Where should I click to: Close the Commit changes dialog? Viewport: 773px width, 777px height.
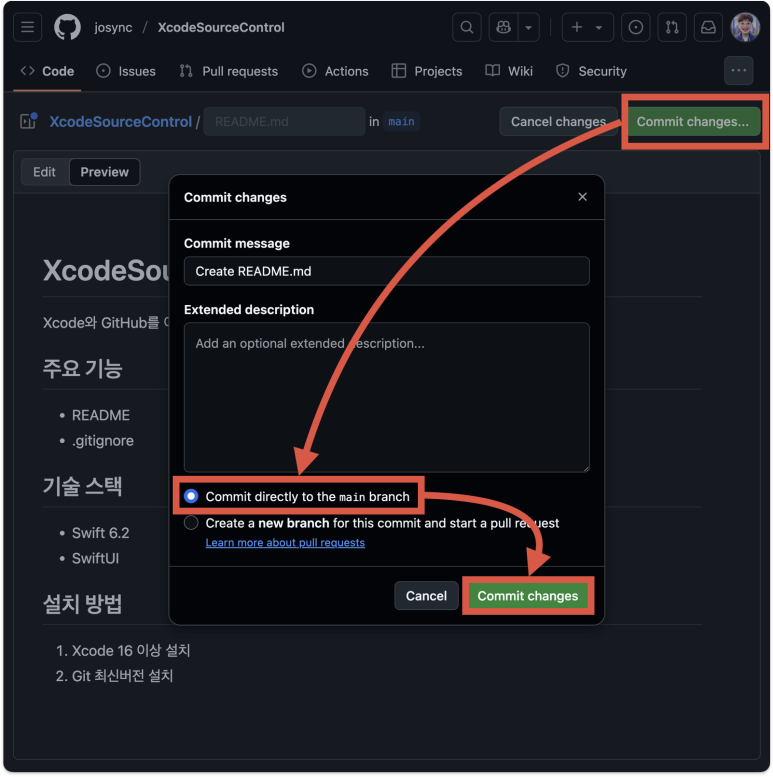583,197
